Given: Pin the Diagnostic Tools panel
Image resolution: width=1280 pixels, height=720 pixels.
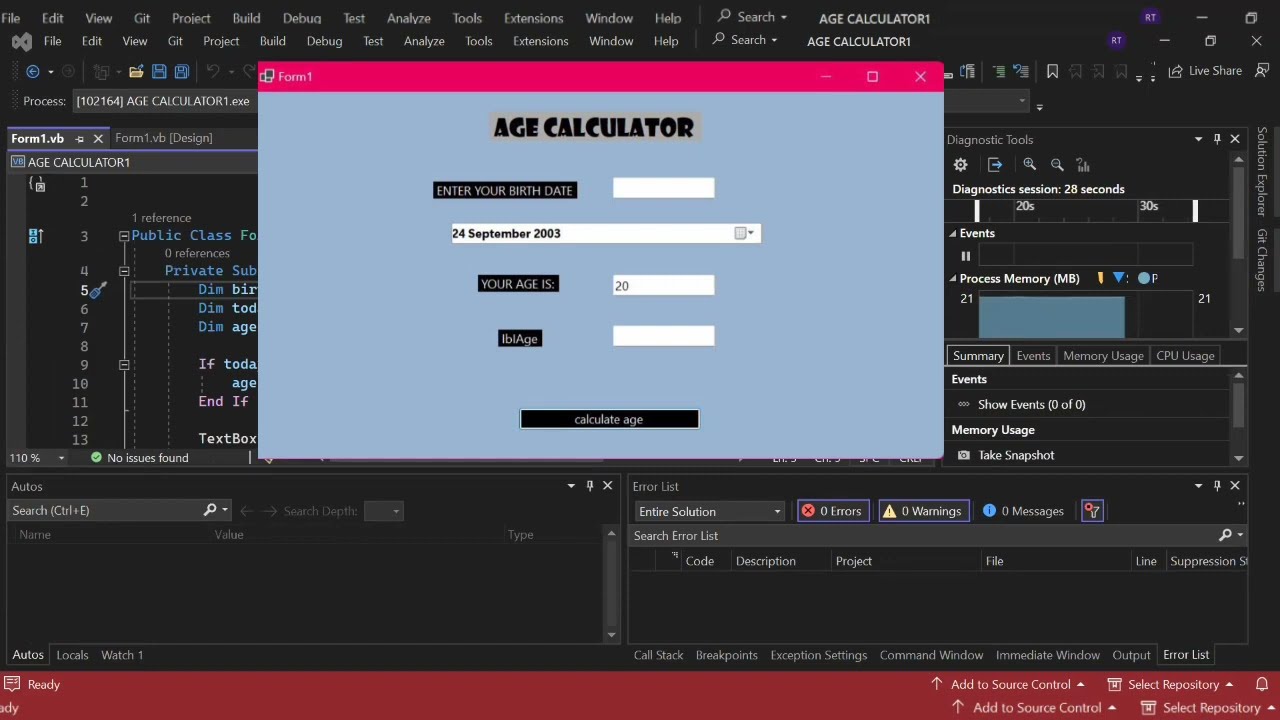Looking at the screenshot, I should 1217,139.
